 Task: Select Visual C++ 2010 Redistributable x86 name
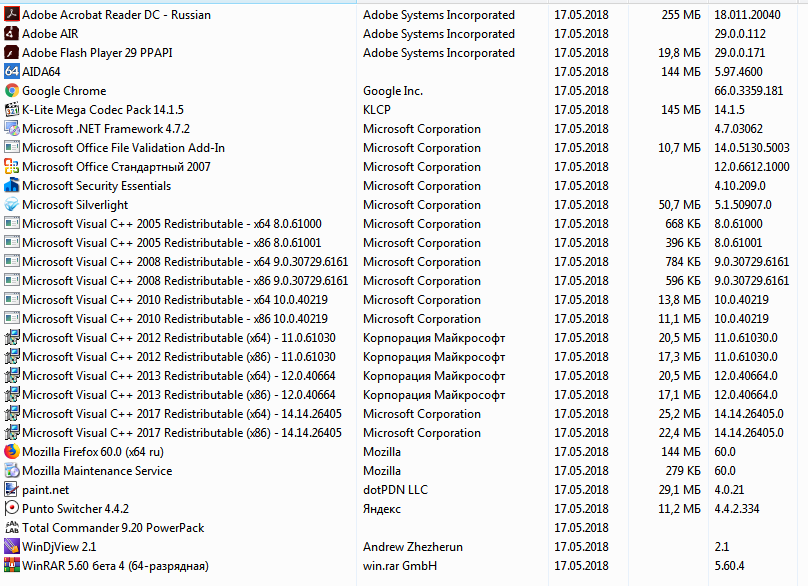(x=175, y=319)
